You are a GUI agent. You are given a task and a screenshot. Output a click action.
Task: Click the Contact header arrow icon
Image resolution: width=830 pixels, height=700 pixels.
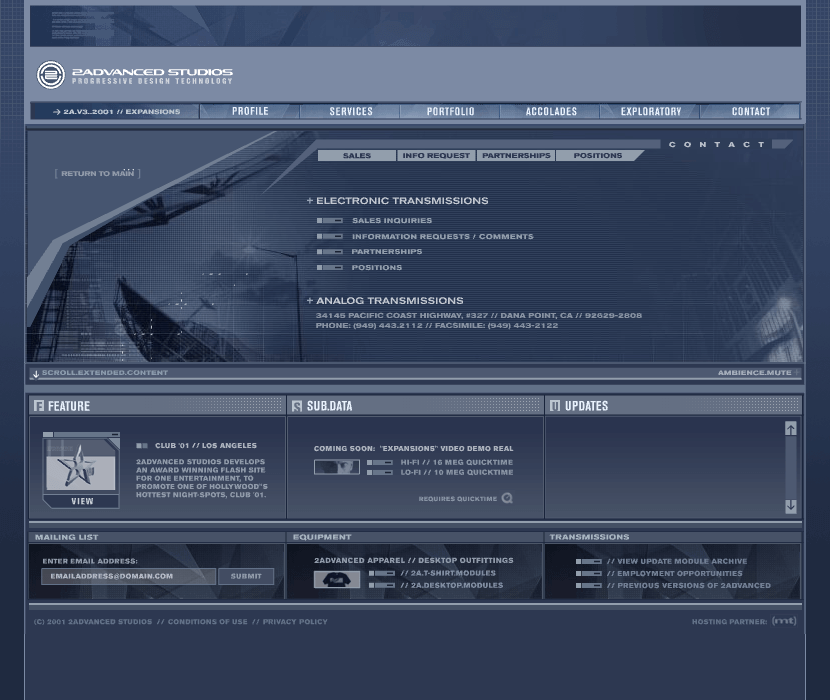tap(782, 144)
